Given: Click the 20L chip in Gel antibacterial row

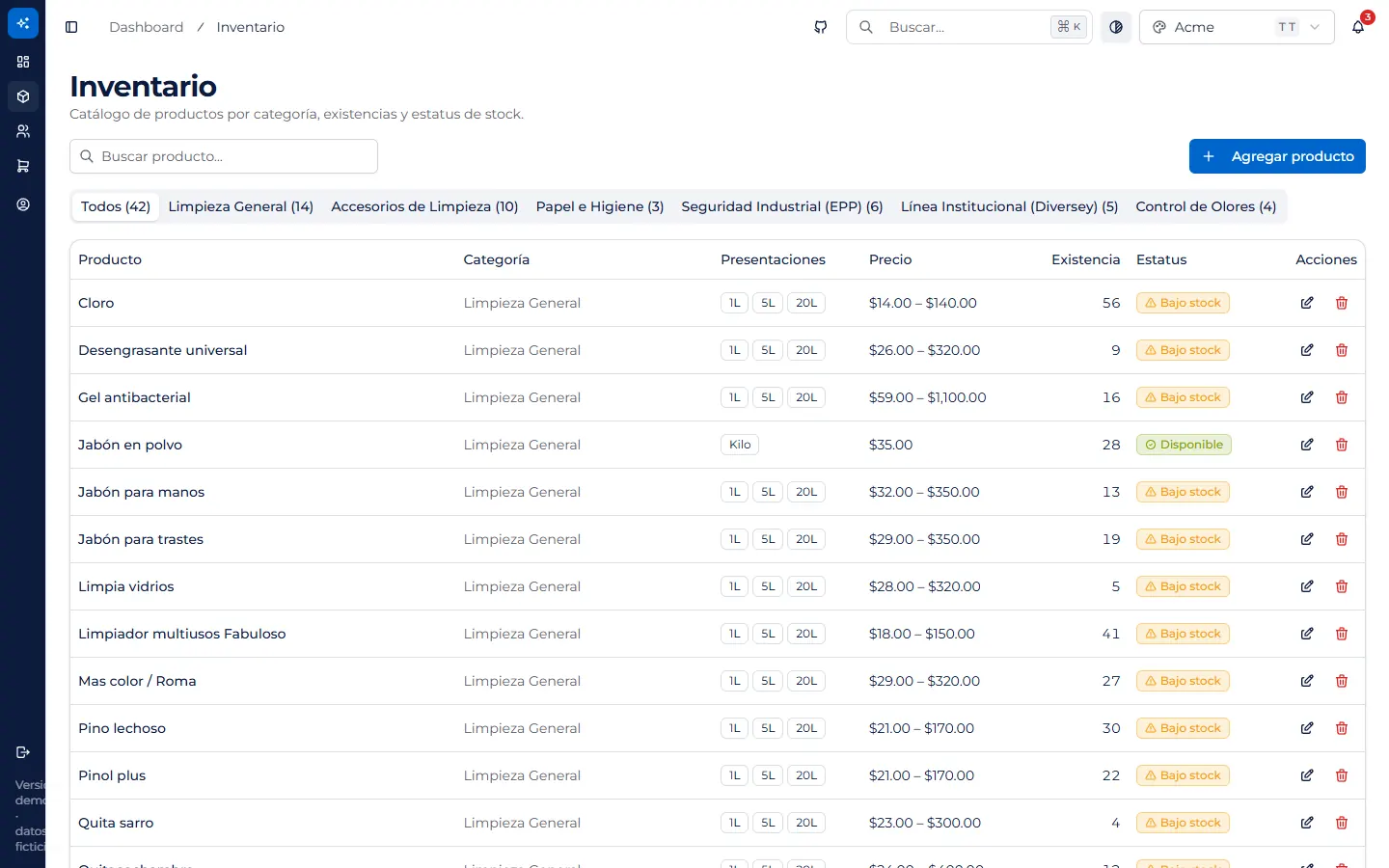Looking at the screenshot, I should [806, 397].
